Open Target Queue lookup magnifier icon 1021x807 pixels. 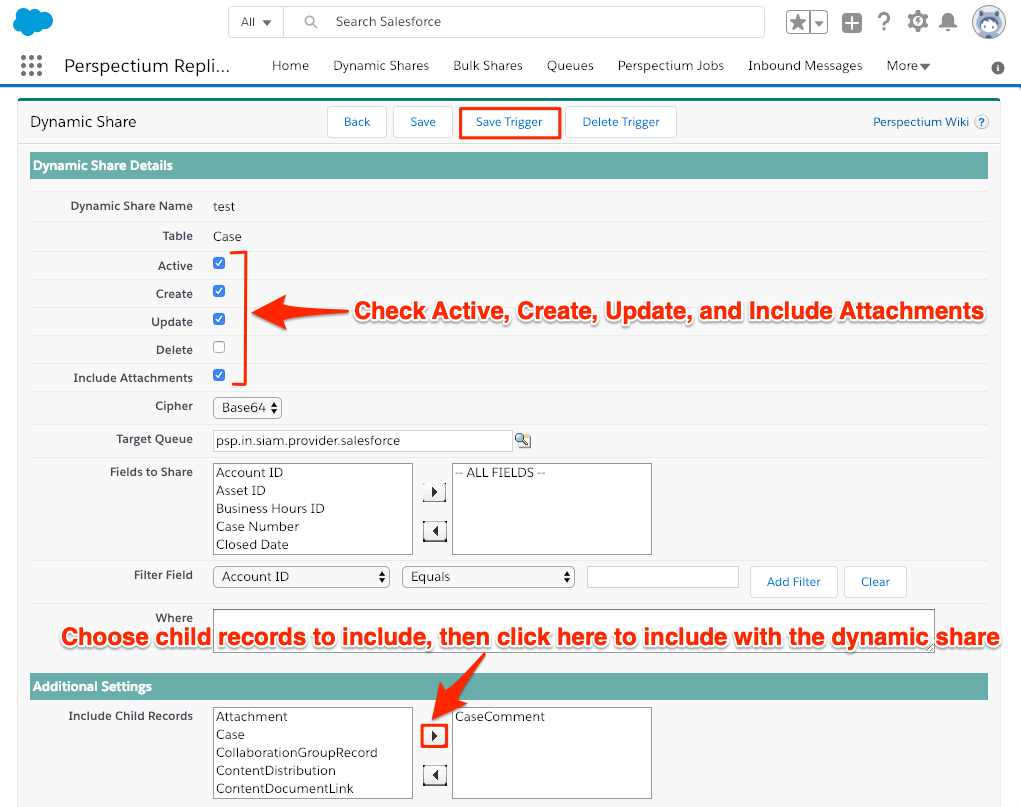(x=523, y=440)
